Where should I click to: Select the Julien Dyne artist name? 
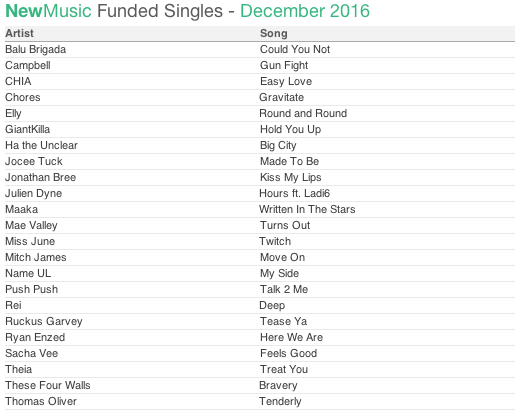(x=33, y=193)
